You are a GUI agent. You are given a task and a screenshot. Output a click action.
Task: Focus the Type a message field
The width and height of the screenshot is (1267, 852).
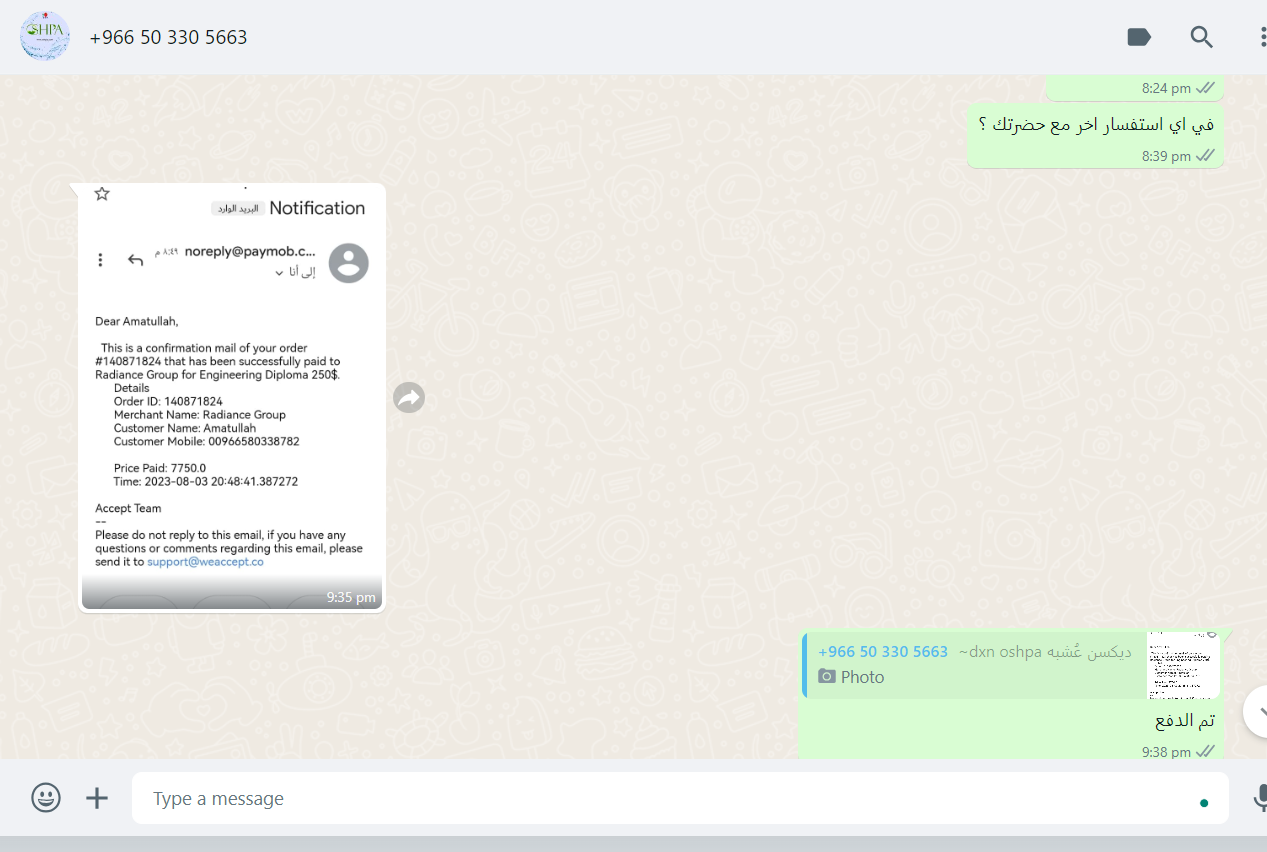point(680,798)
